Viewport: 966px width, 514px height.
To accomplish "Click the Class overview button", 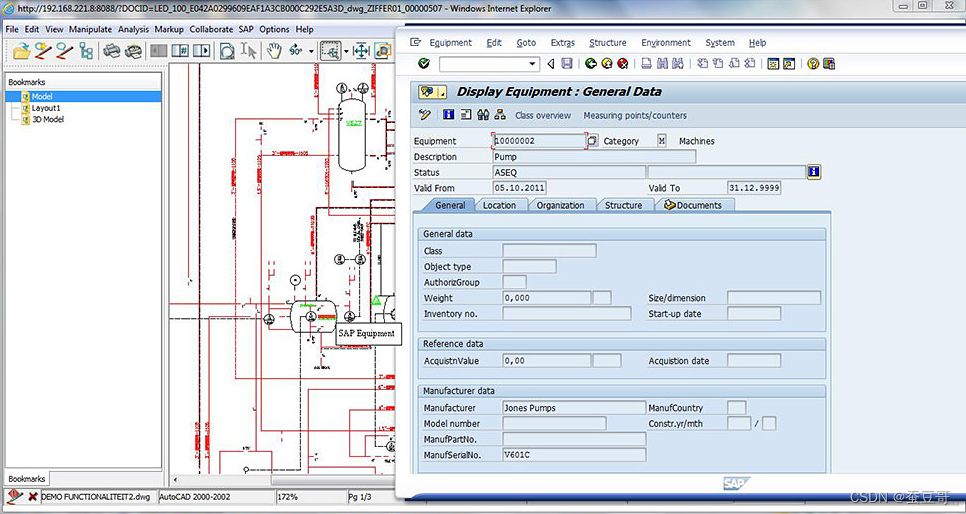I will click(x=543, y=115).
